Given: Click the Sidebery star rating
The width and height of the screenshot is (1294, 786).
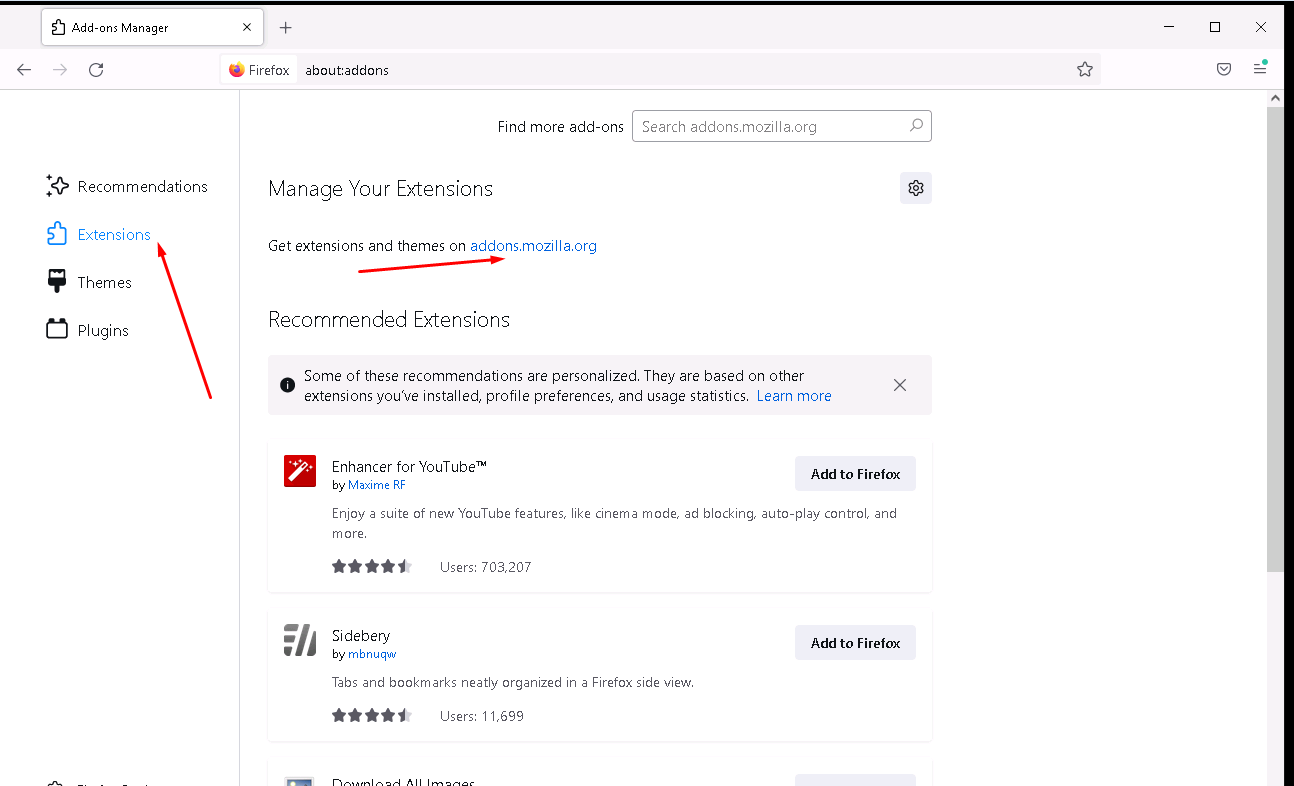Looking at the screenshot, I should tap(372, 715).
